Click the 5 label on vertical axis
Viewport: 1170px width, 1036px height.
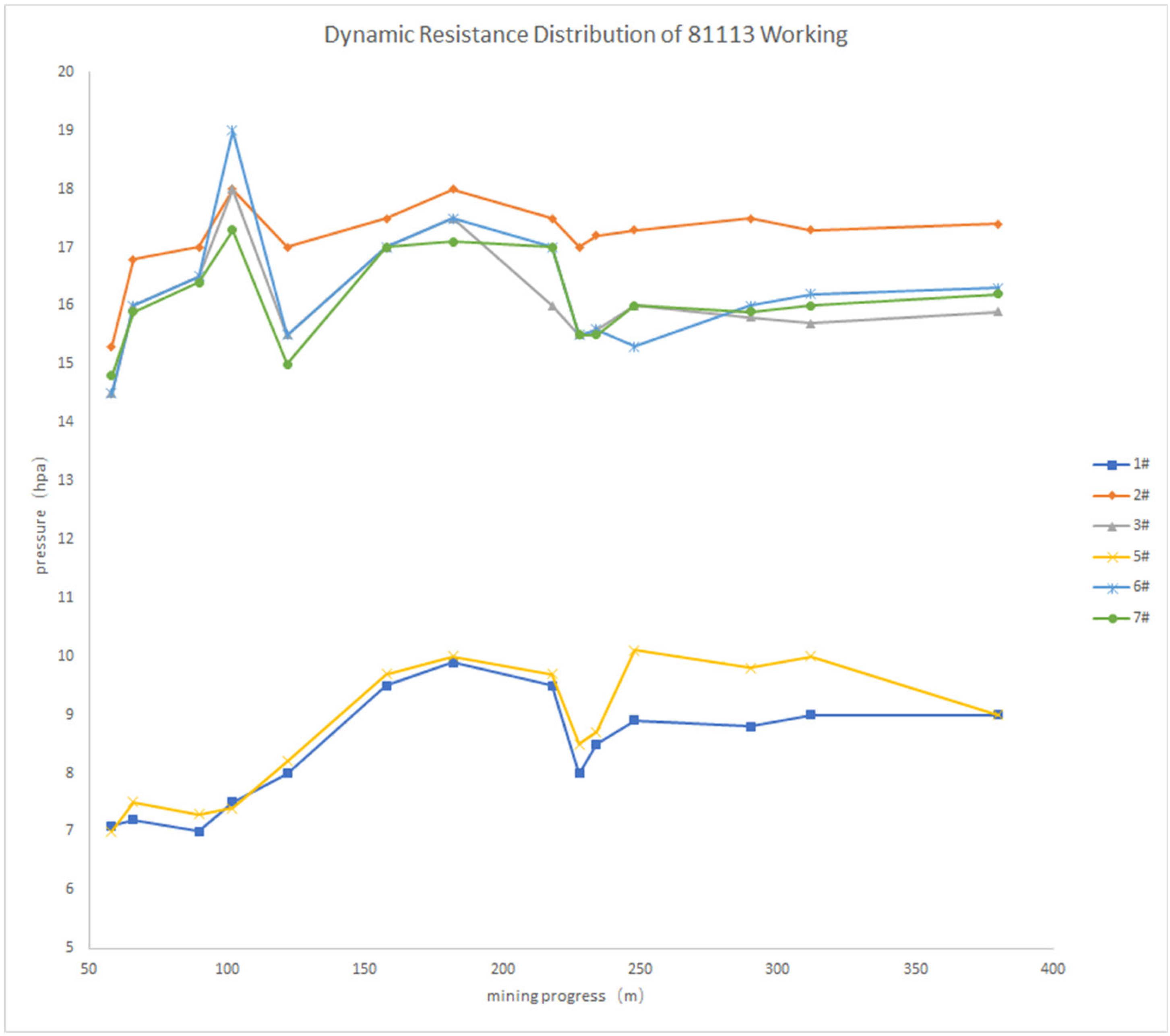pos(70,947)
